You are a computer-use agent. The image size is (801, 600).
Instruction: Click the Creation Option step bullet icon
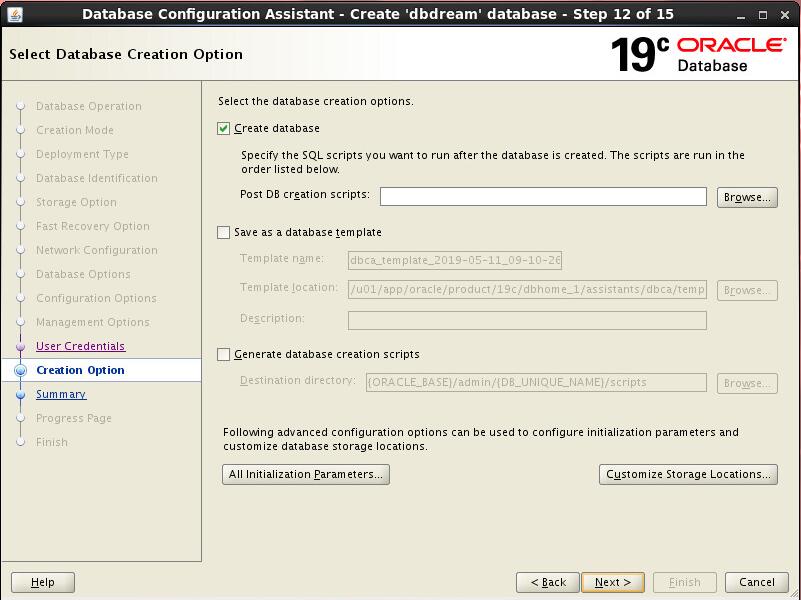point(20,370)
